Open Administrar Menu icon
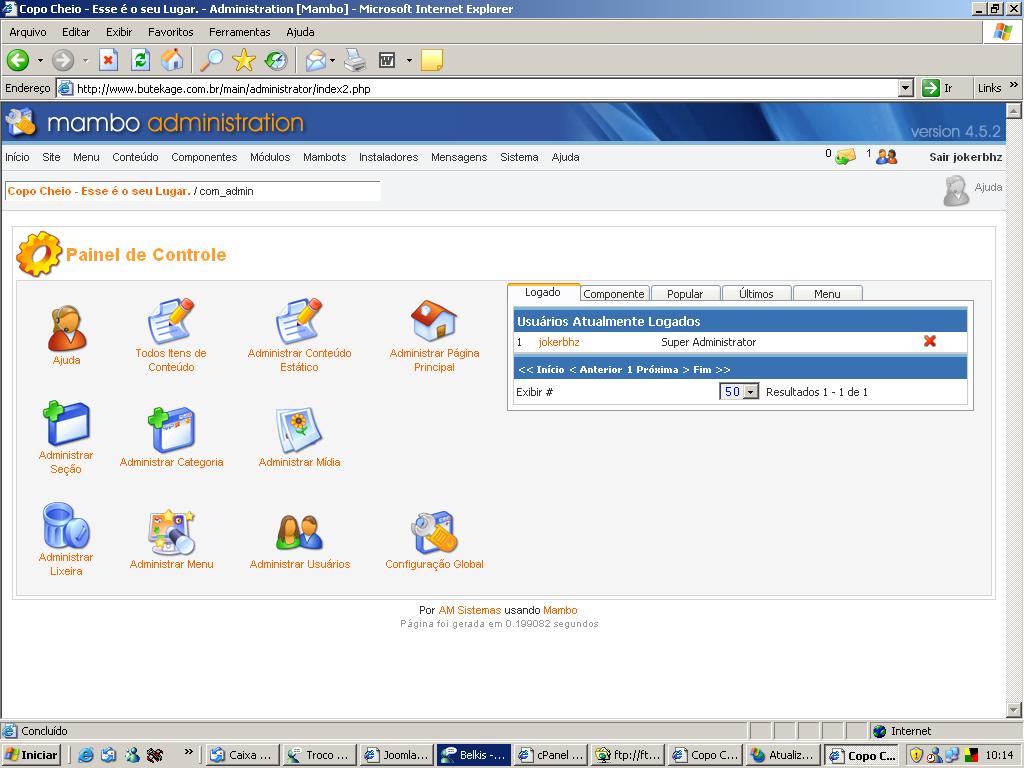Viewport: 1024px width, 768px height. point(171,532)
